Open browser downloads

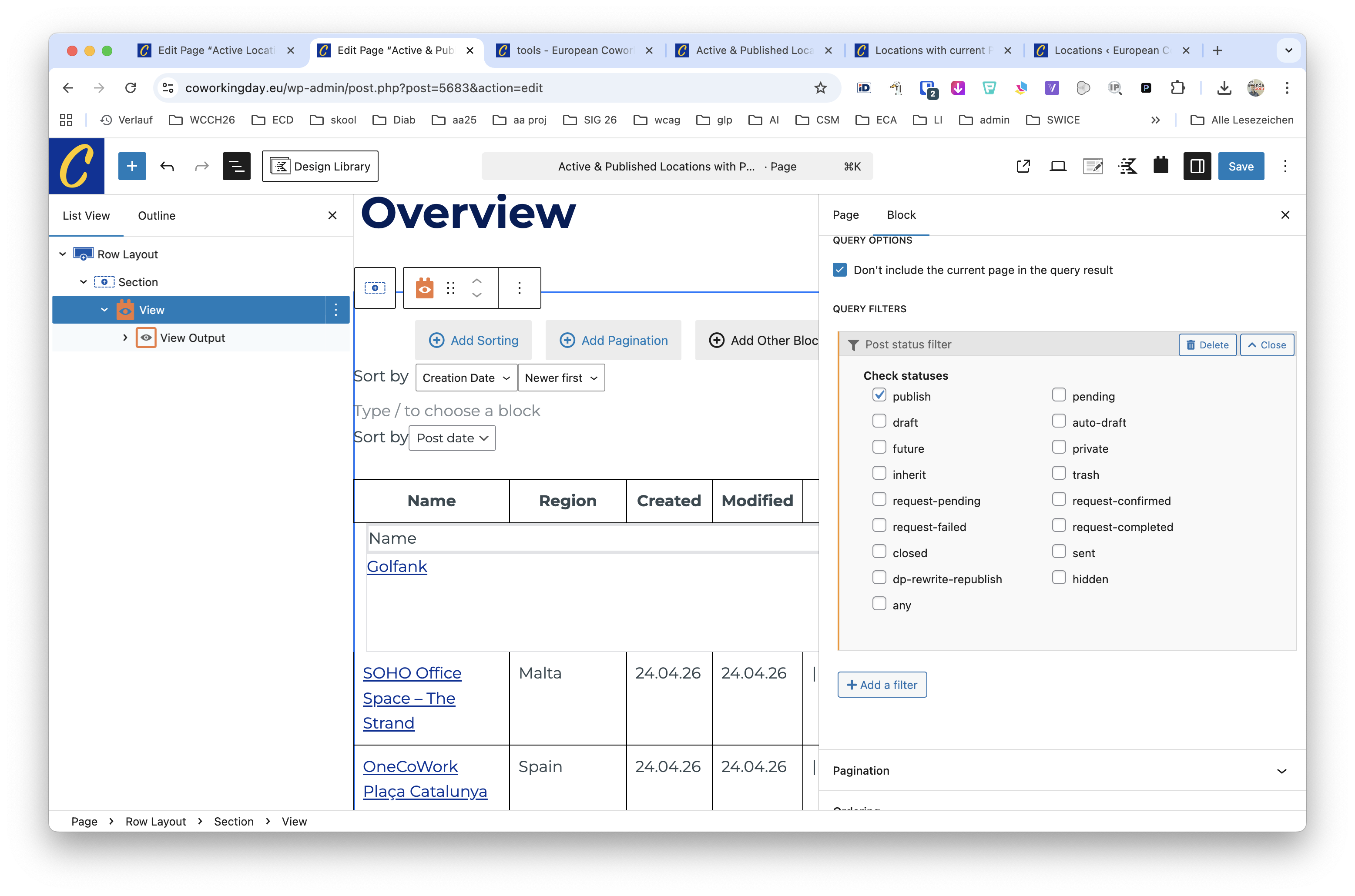(1224, 88)
